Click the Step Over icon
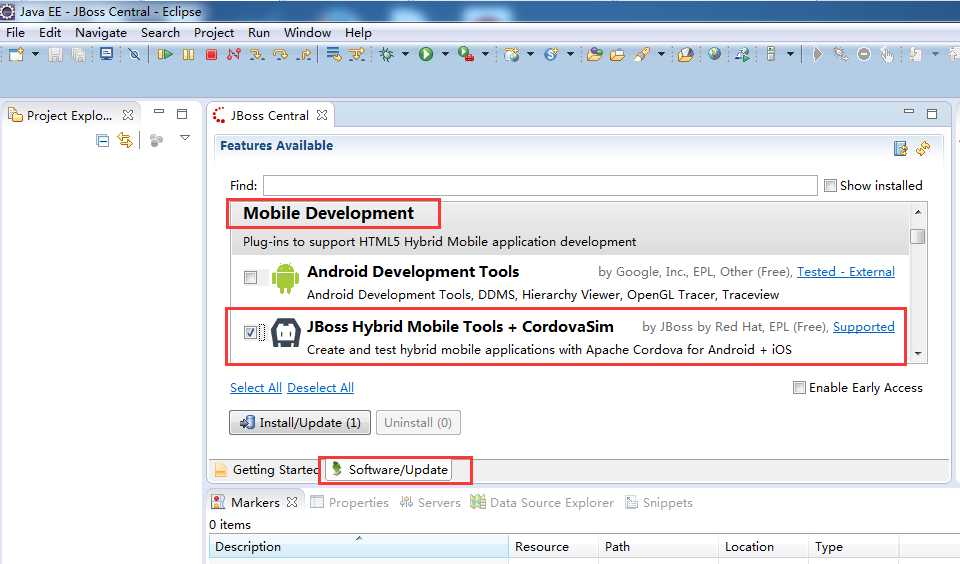Viewport: 960px width, 564px height. point(280,55)
